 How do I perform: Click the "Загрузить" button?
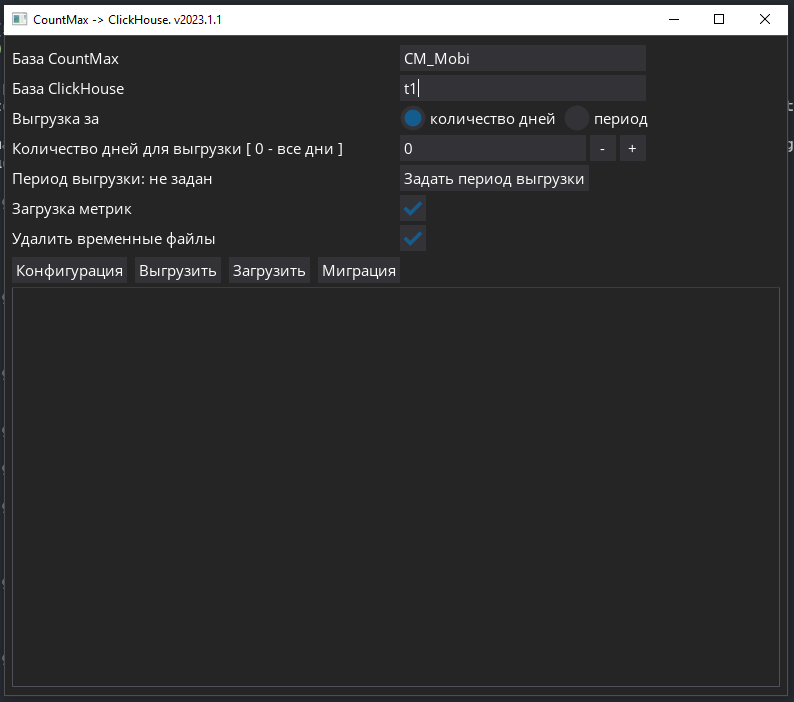(x=269, y=270)
